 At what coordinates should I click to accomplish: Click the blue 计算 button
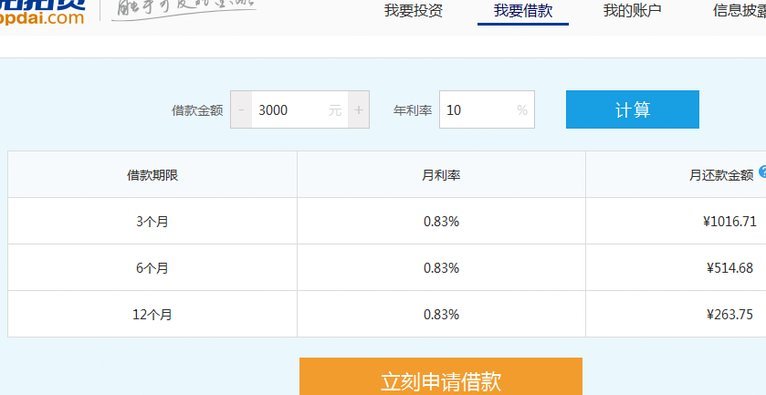pyautogui.click(x=632, y=109)
